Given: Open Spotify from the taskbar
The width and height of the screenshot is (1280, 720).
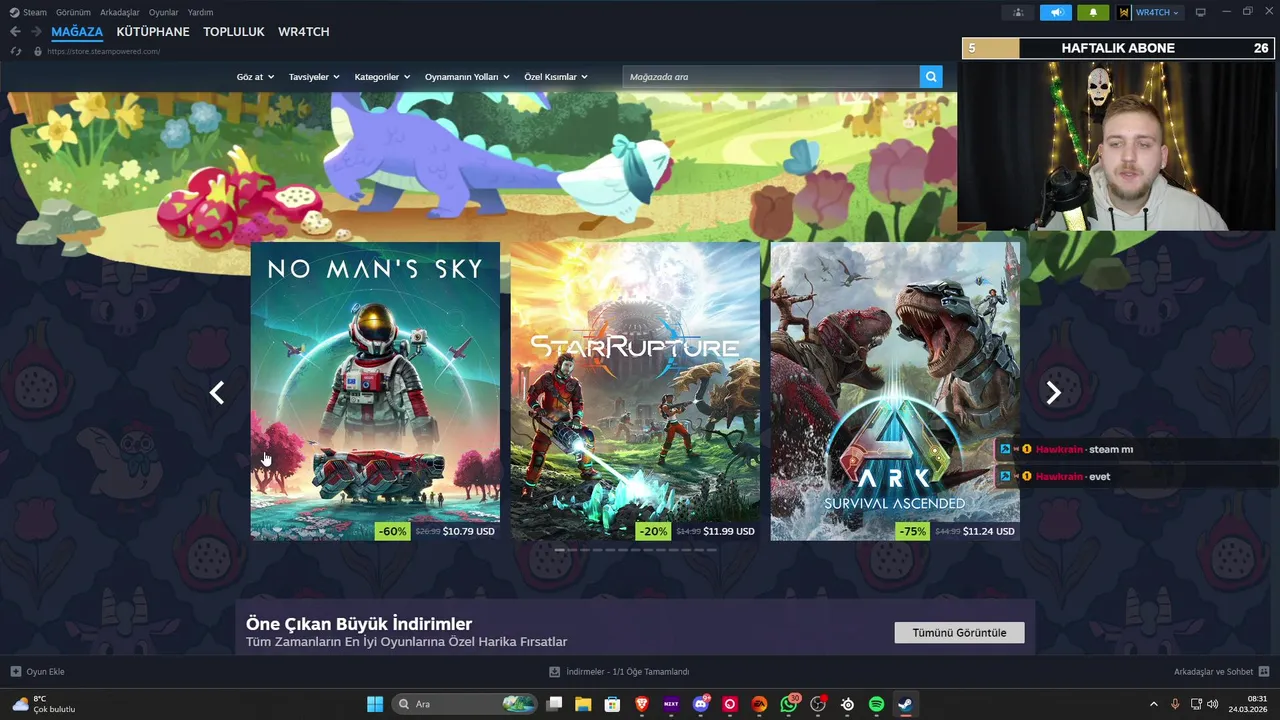Looking at the screenshot, I should point(877,704).
